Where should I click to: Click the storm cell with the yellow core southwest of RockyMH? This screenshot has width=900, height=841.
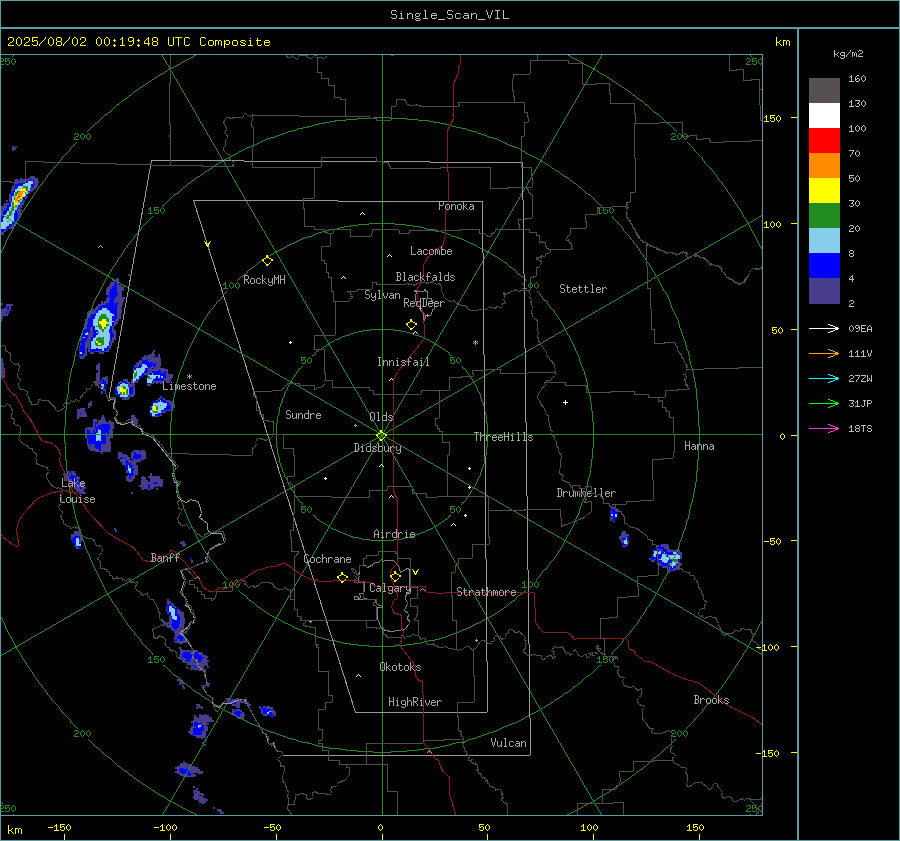point(102,325)
